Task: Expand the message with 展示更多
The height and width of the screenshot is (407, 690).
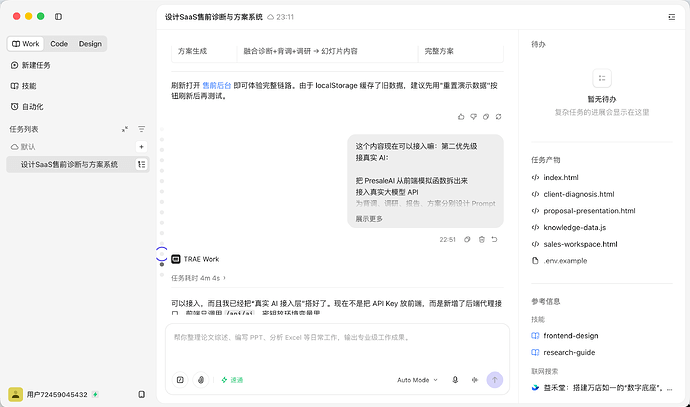Action: point(369,219)
